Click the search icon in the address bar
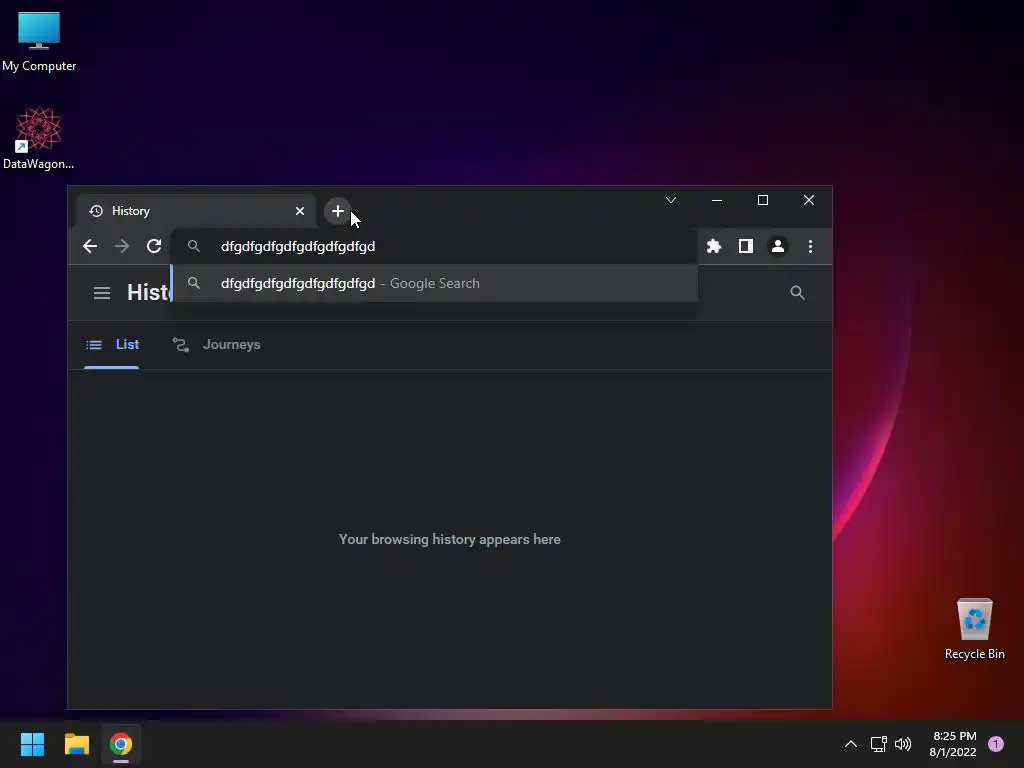This screenshot has height=768, width=1024. (194, 246)
